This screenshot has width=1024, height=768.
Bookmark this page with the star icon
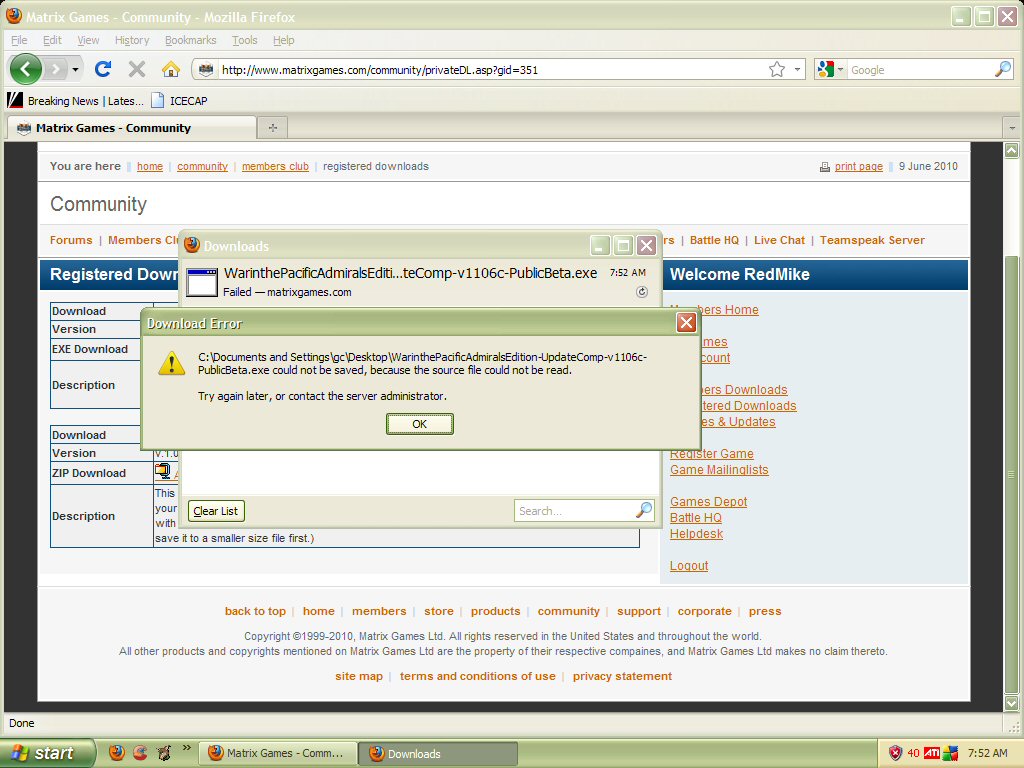click(x=776, y=69)
